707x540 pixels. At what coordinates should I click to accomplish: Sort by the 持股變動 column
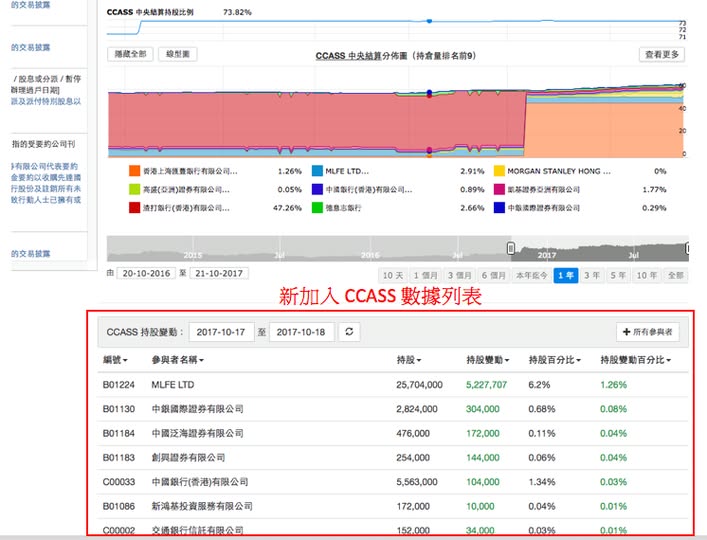tap(487, 360)
